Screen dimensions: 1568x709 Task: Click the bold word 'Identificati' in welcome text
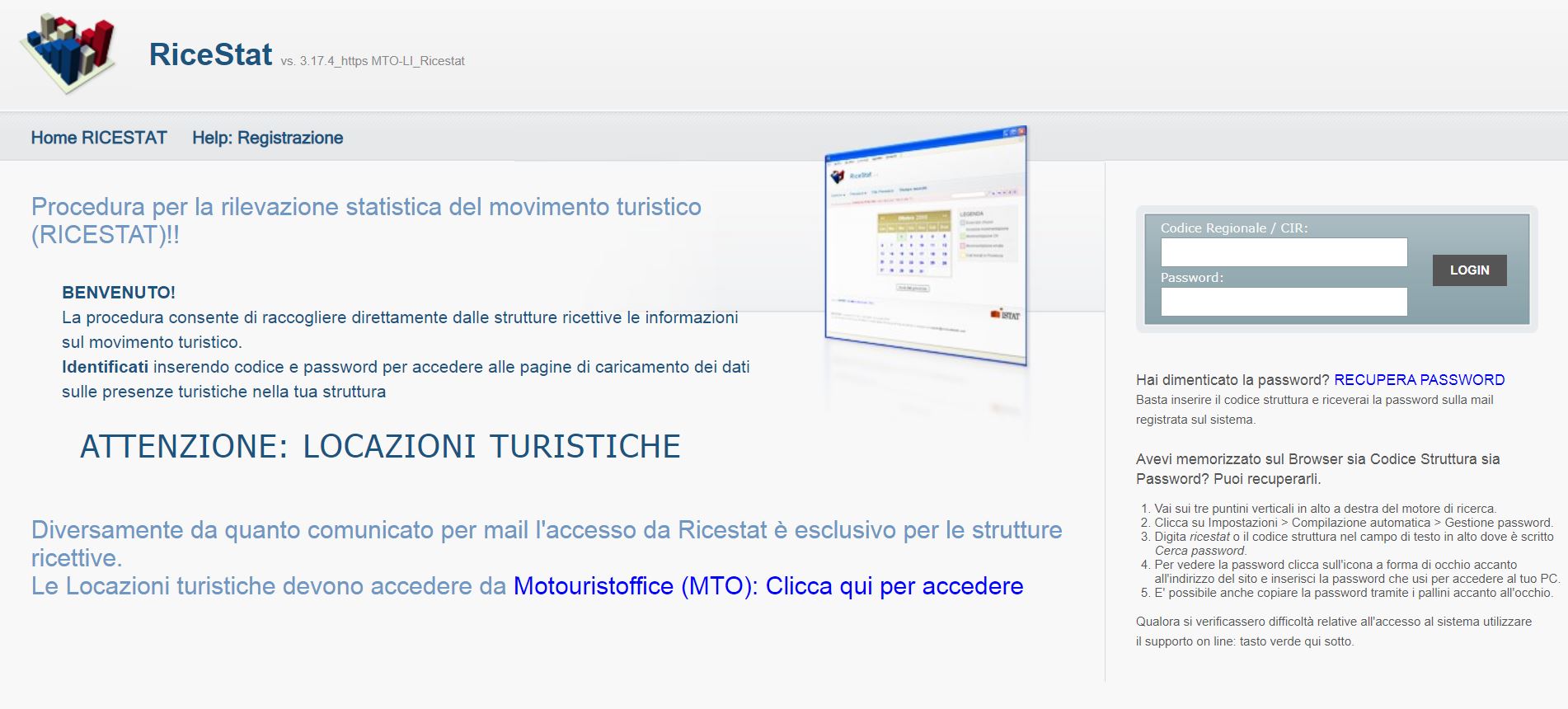(x=105, y=367)
